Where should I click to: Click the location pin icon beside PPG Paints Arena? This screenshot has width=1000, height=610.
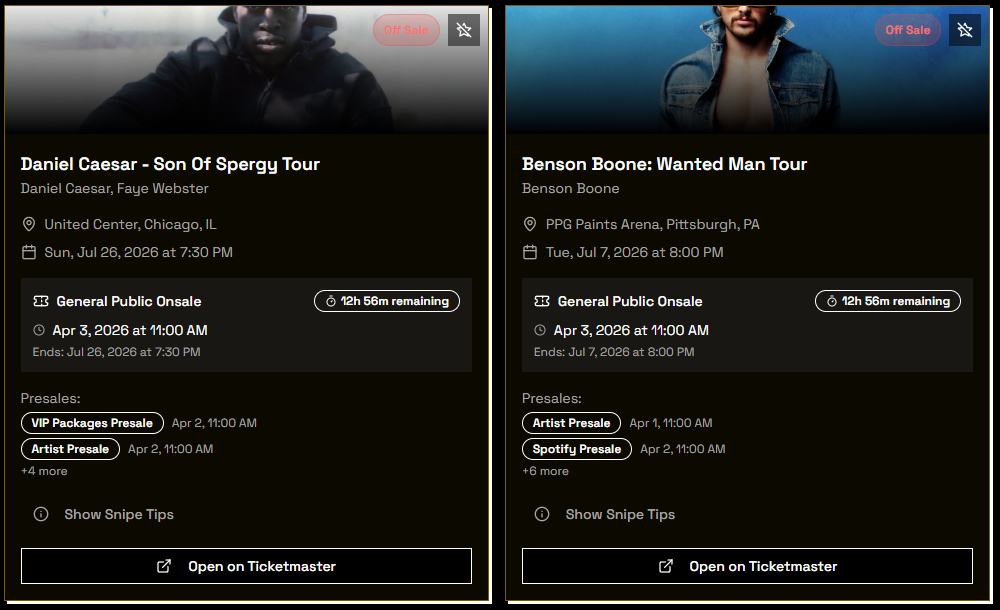pyautogui.click(x=530, y=224)
